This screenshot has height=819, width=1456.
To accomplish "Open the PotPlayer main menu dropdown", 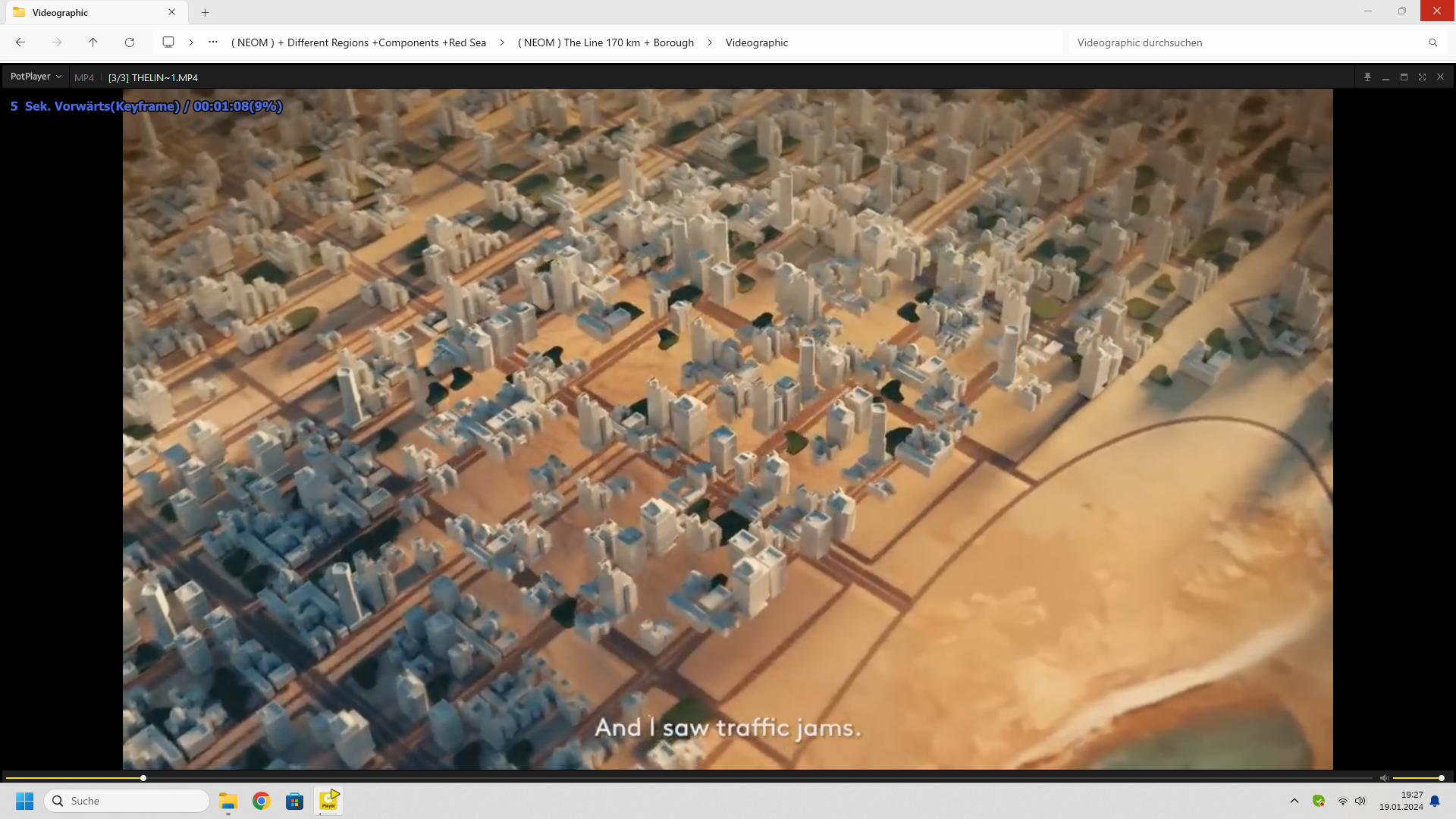I will coord(36,77).
